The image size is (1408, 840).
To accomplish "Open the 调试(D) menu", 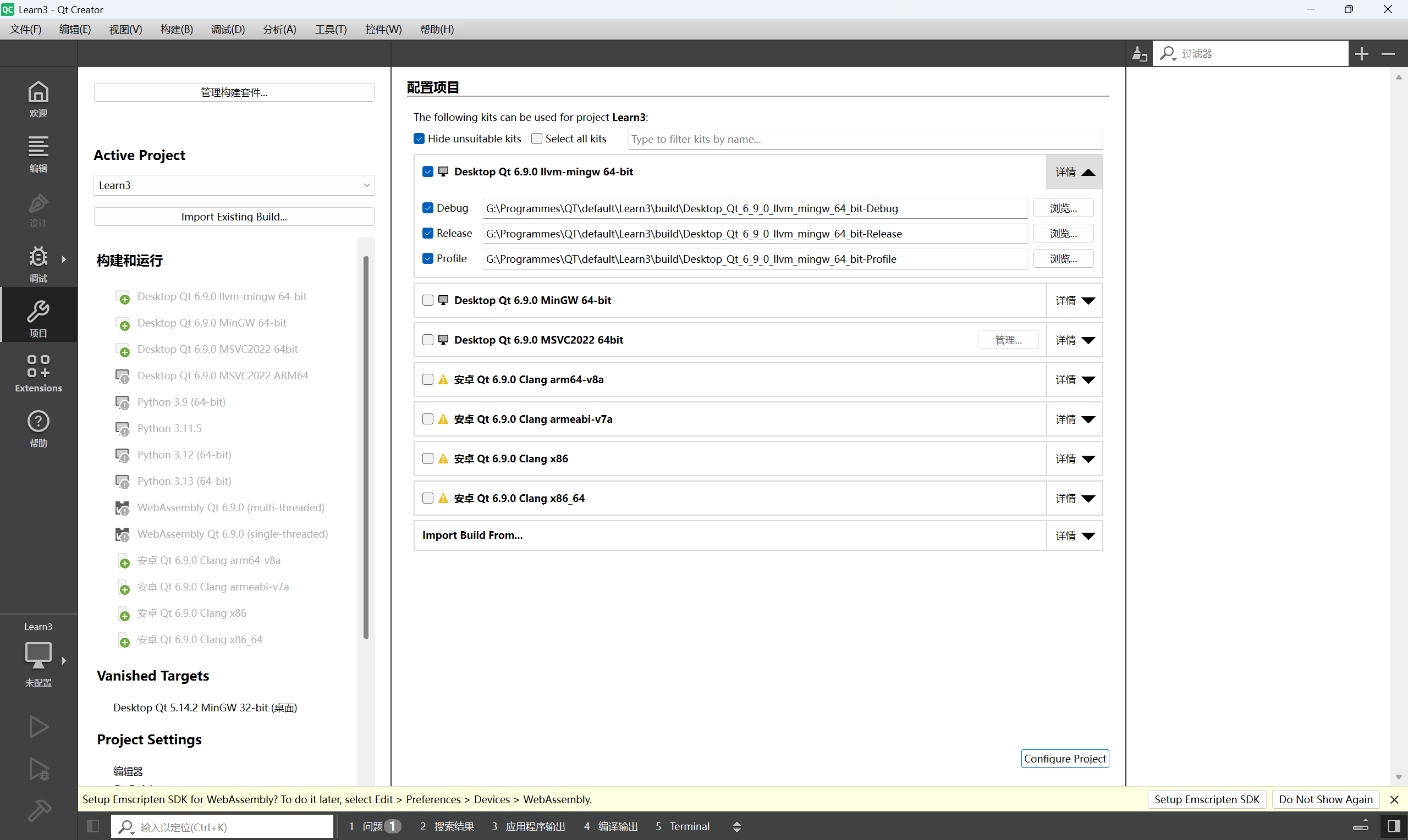I will pos(228,30).
